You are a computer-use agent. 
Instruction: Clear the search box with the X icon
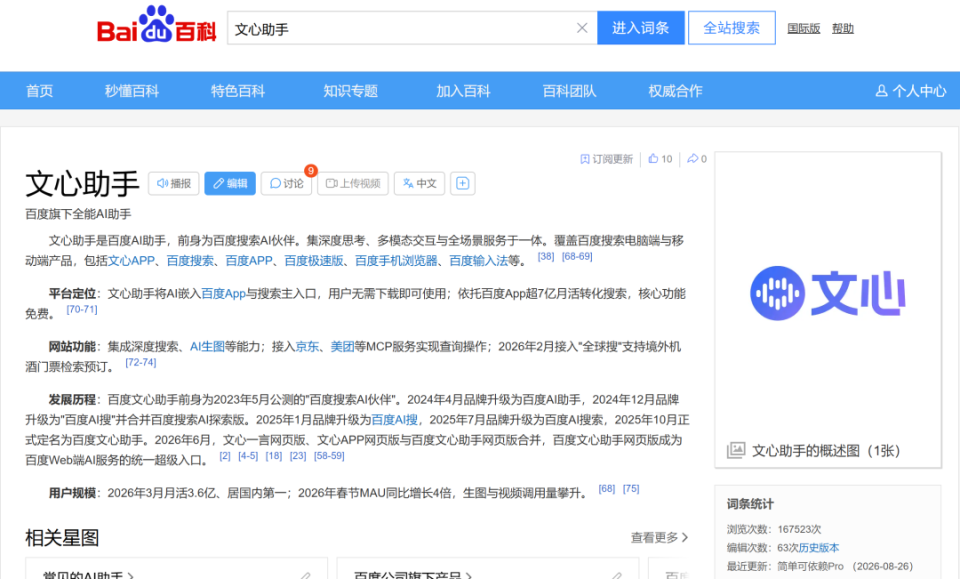point(582,28)
